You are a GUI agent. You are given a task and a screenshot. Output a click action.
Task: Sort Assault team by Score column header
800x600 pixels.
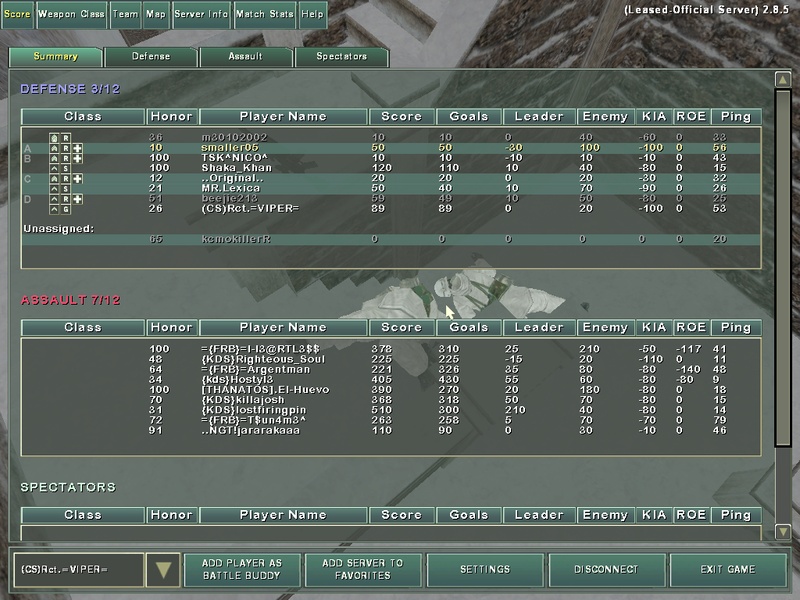401,327
